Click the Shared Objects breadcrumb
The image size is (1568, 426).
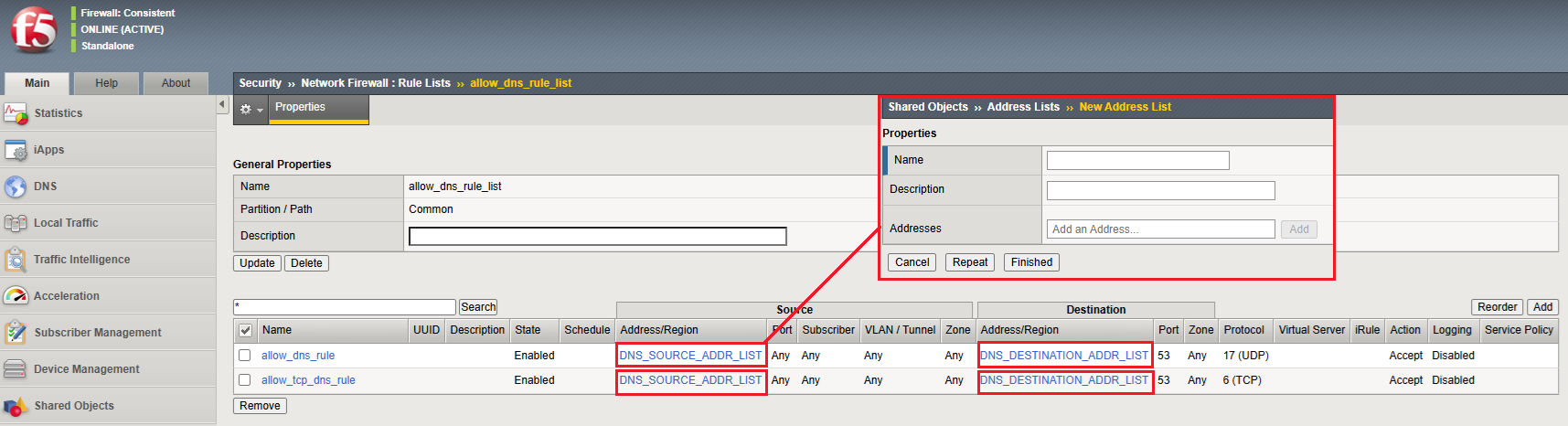[928, 107]
